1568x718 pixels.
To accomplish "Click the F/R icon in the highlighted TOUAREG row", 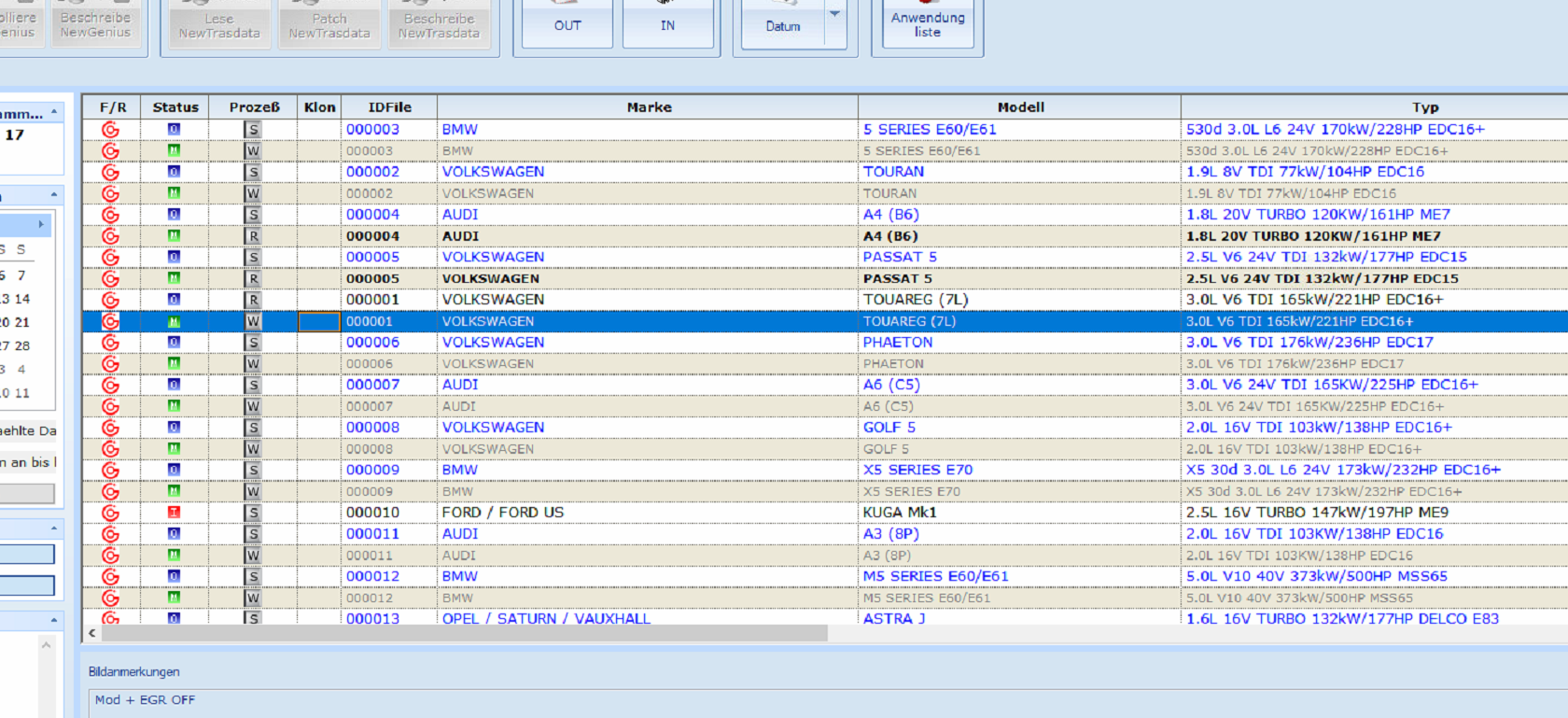I will tap(110, 321).
